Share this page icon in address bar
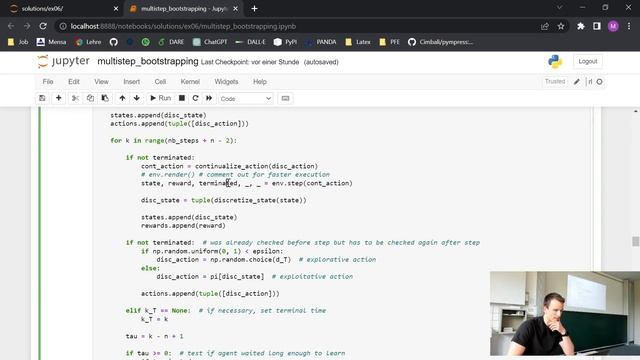Image resolution: width=640 pixels, height=360 pixels. [x=544, y=26]
